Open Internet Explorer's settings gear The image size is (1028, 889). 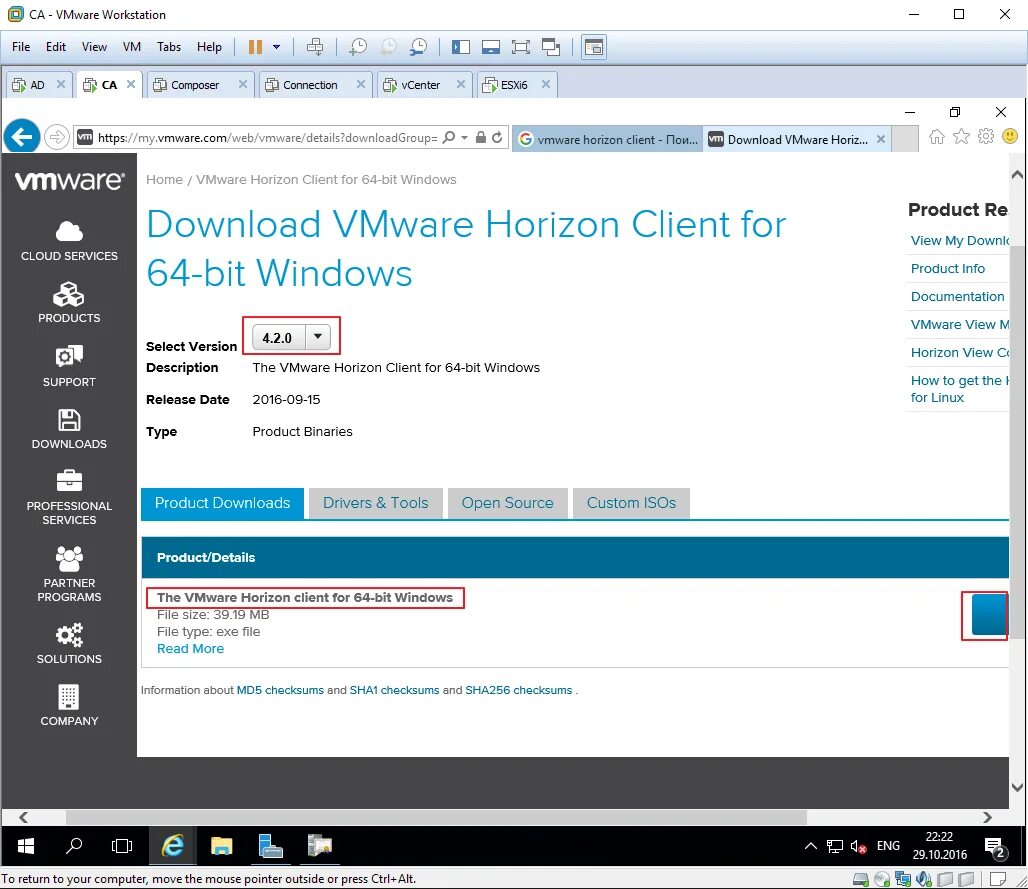(985, 136)
